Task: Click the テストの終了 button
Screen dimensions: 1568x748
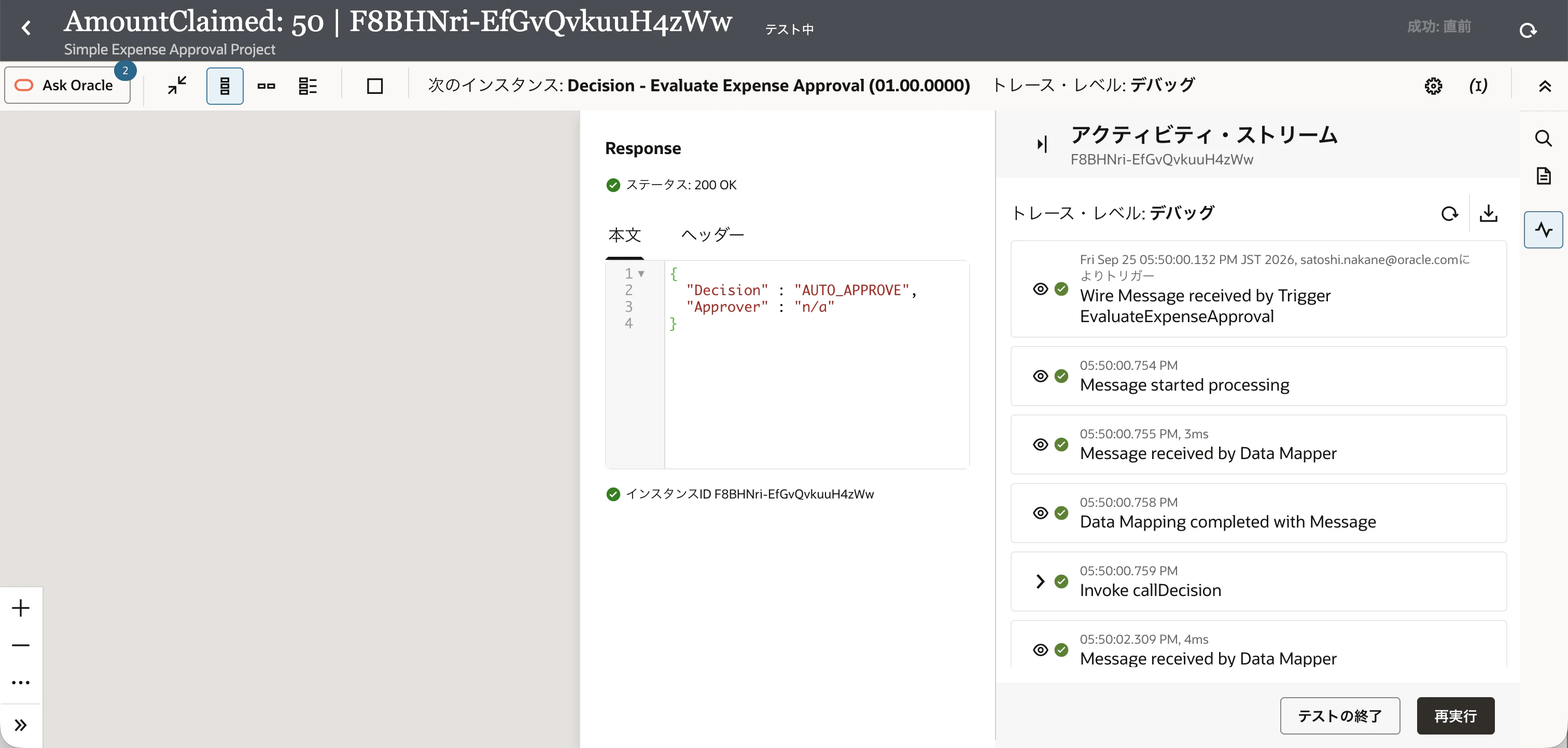Action: 1340,716
